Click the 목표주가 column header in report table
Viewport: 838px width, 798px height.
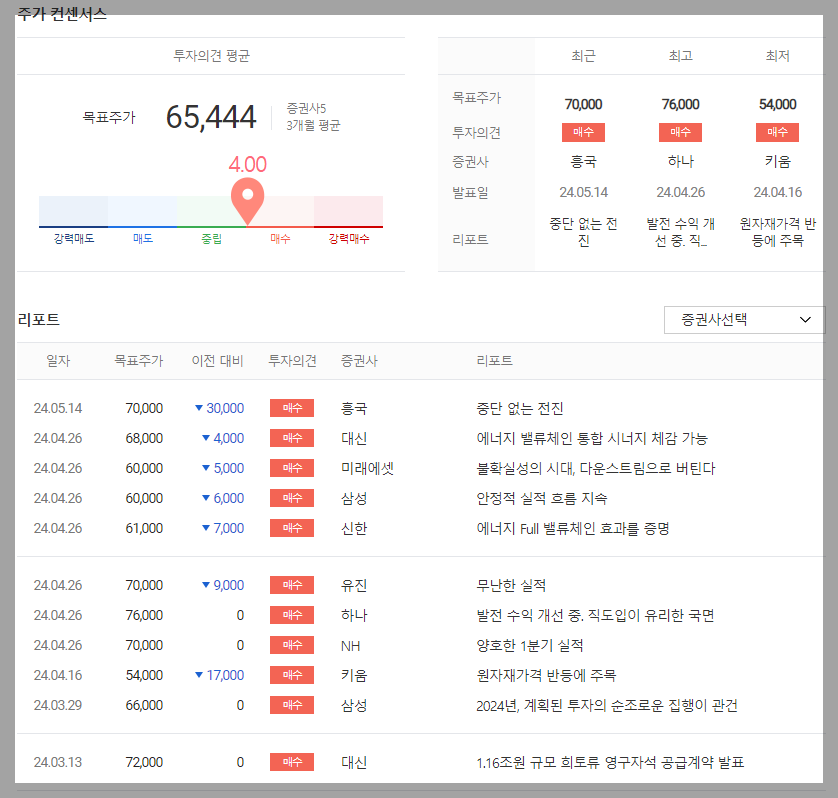click(x=138, y=361)
